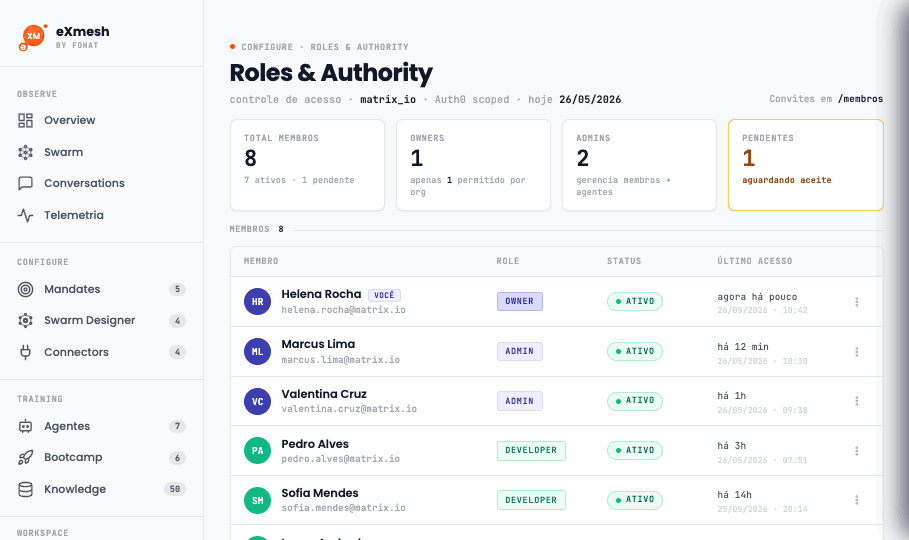The image size is (909, 540).
Task: Click the SM avatar of Sofia Mendes
Action: [x=257, y=501]
